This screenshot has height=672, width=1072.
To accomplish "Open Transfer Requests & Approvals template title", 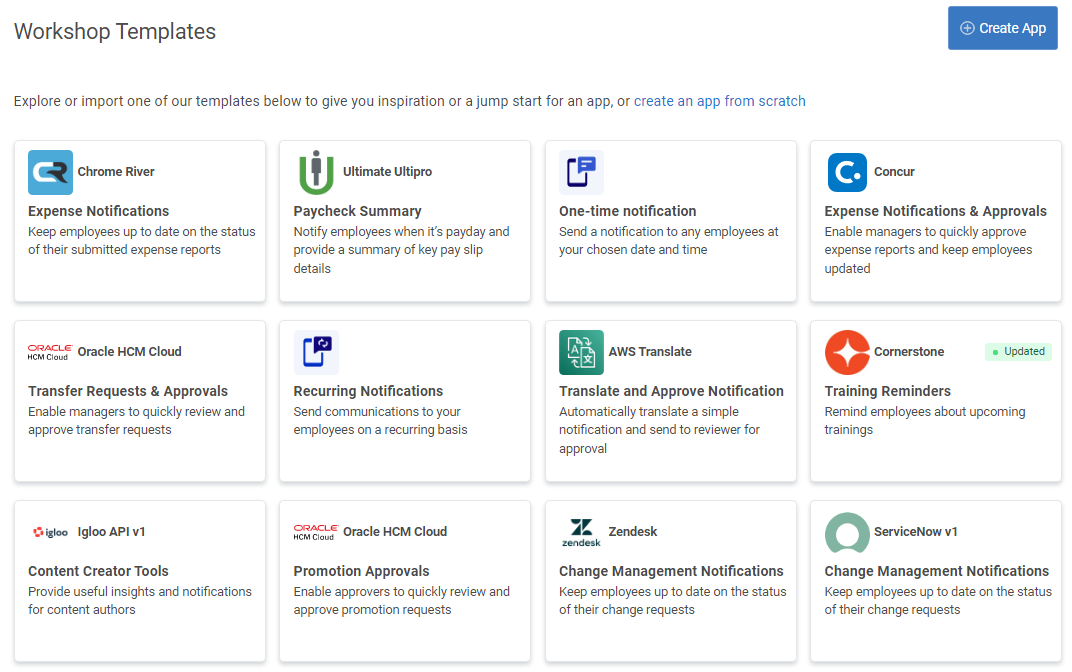I will [x=128, y=391].
